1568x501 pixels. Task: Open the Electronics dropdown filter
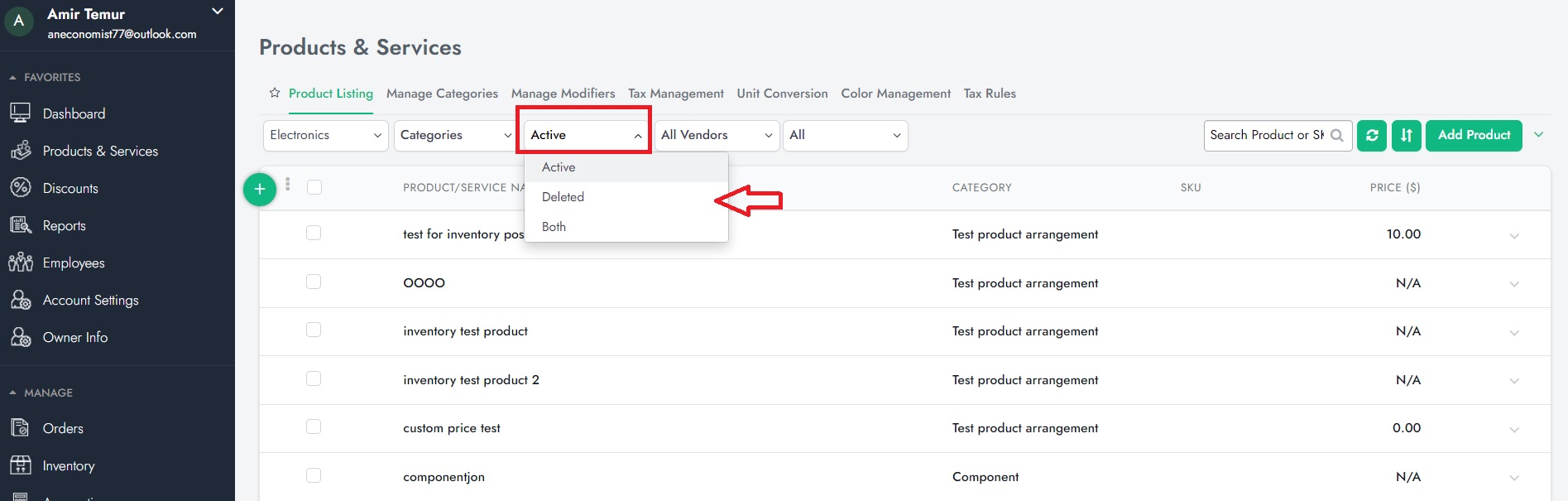[325, 135]
